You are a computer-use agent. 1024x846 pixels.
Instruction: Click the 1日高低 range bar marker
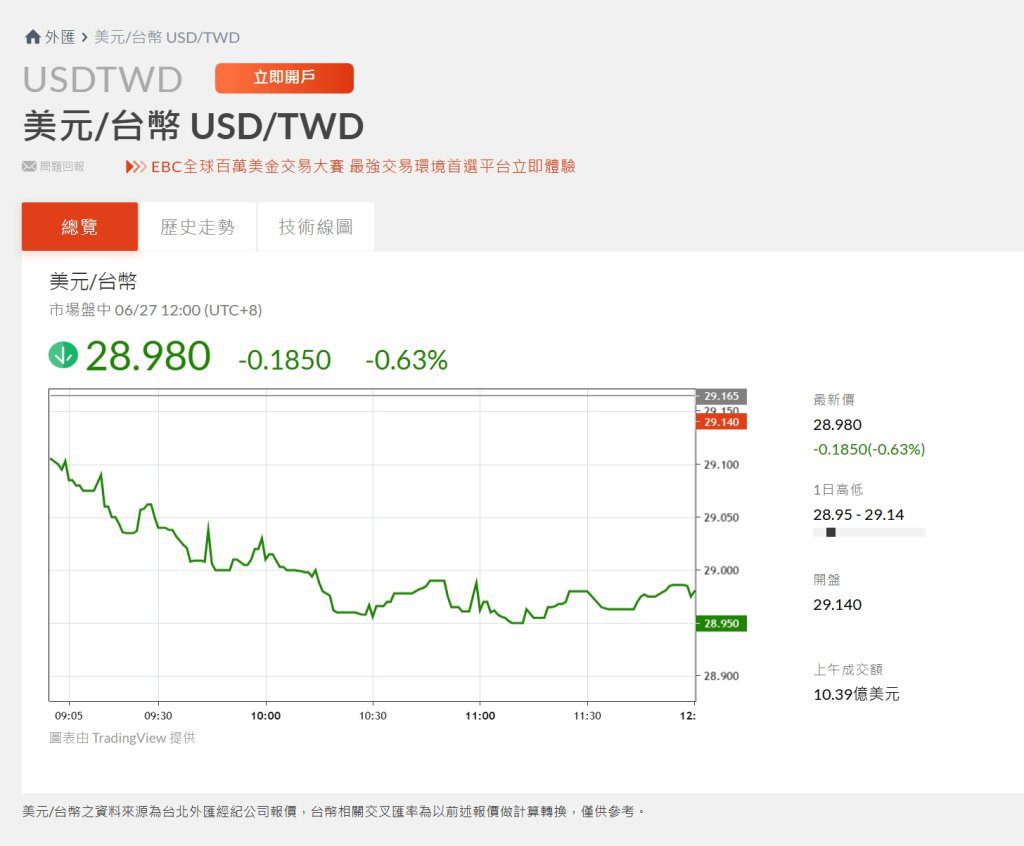pos(831,533)
